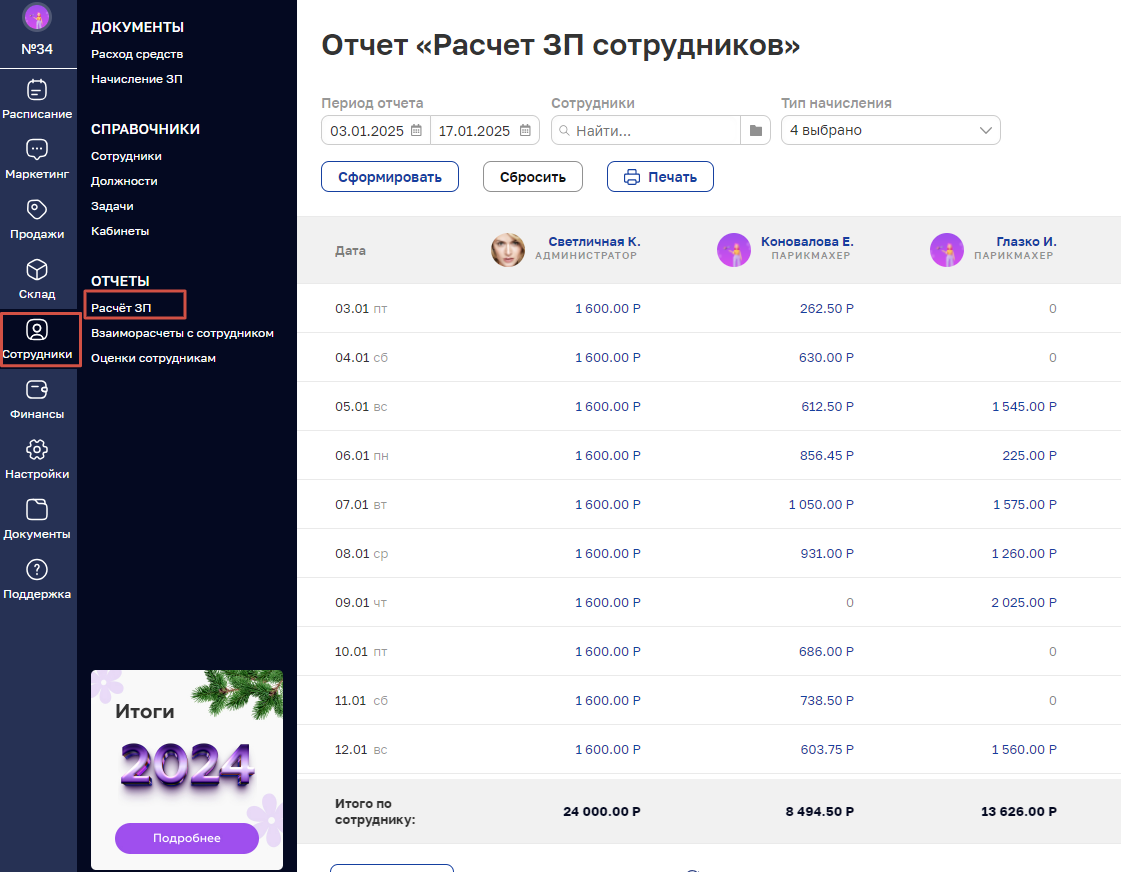Click the folder icon next to employee search

pyautogui.click(x=756, y=131)
